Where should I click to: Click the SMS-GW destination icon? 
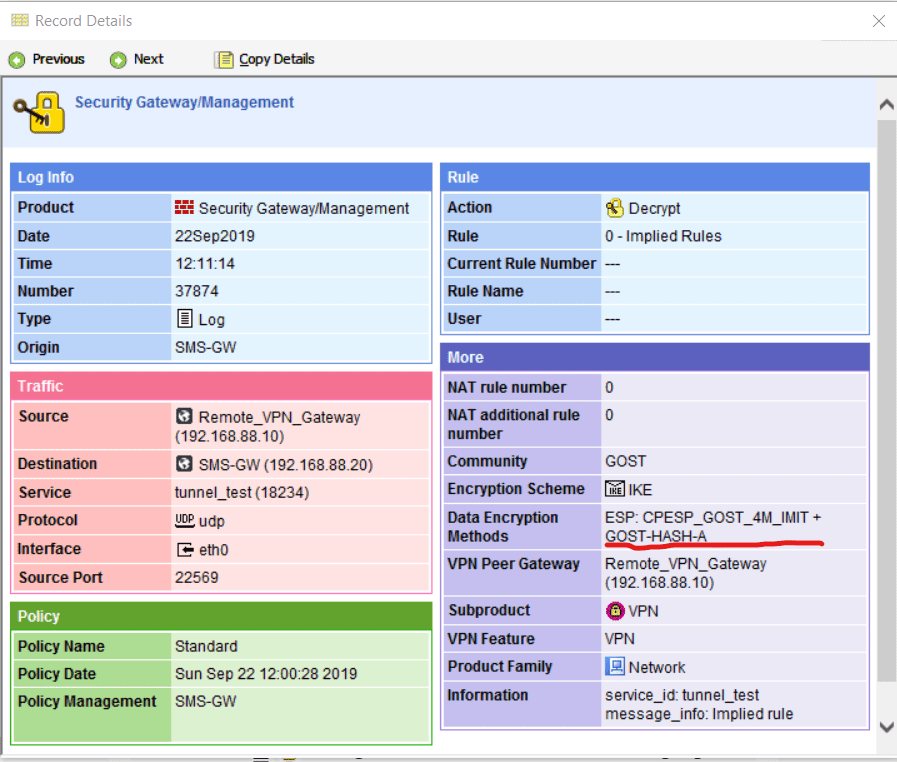[184, 464]
